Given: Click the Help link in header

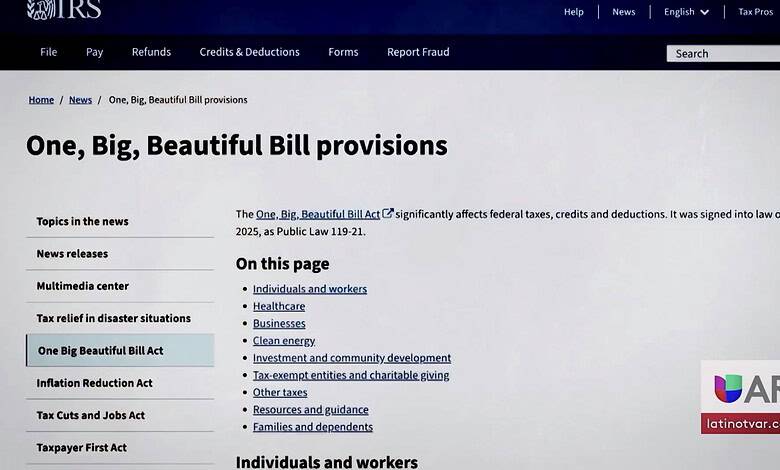Looking at the screenshot, I should click(573, 12).
